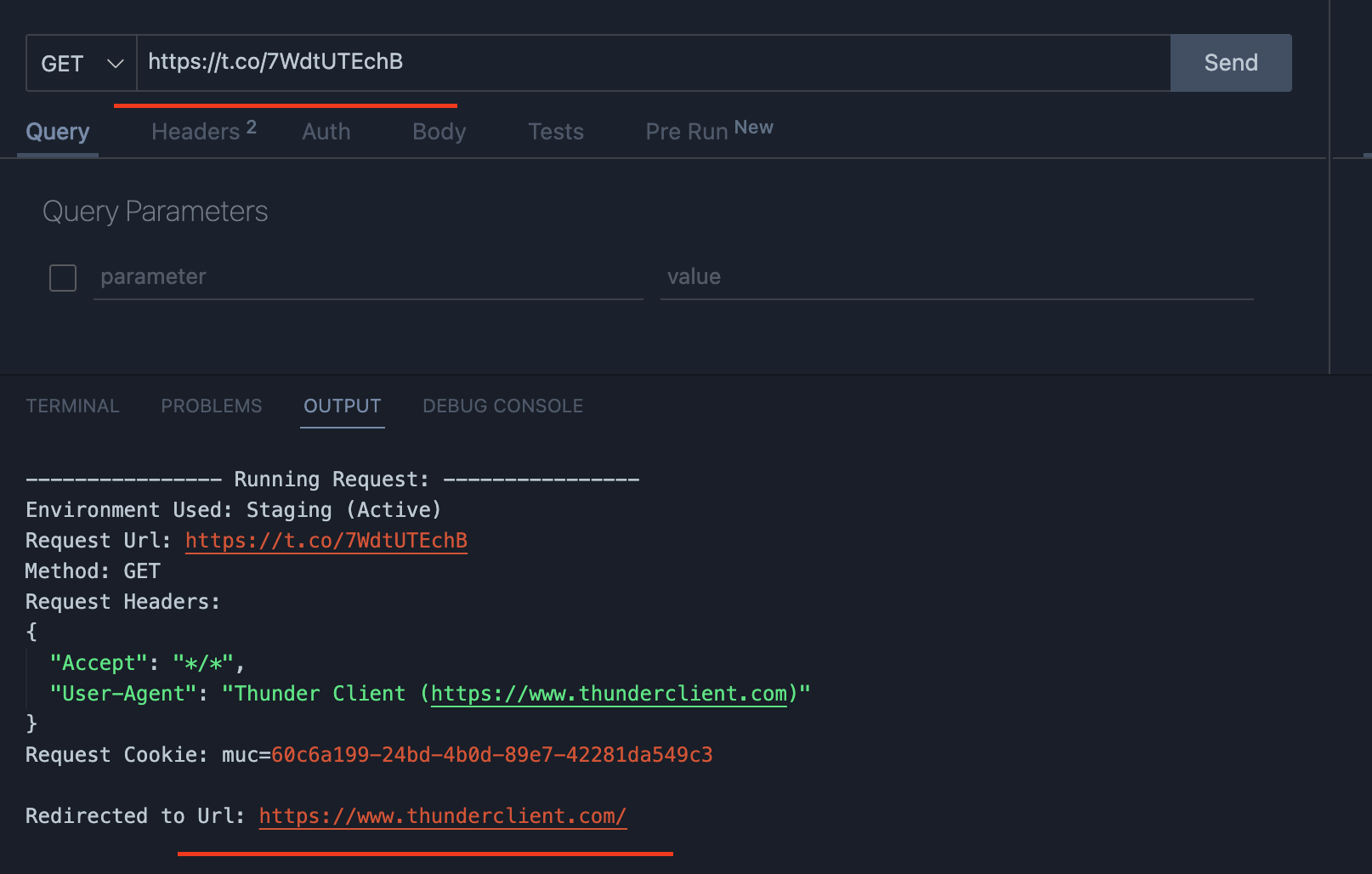
Task: Switch to the Headers tab
Action: pyautogui.click(x=196, y=132)
